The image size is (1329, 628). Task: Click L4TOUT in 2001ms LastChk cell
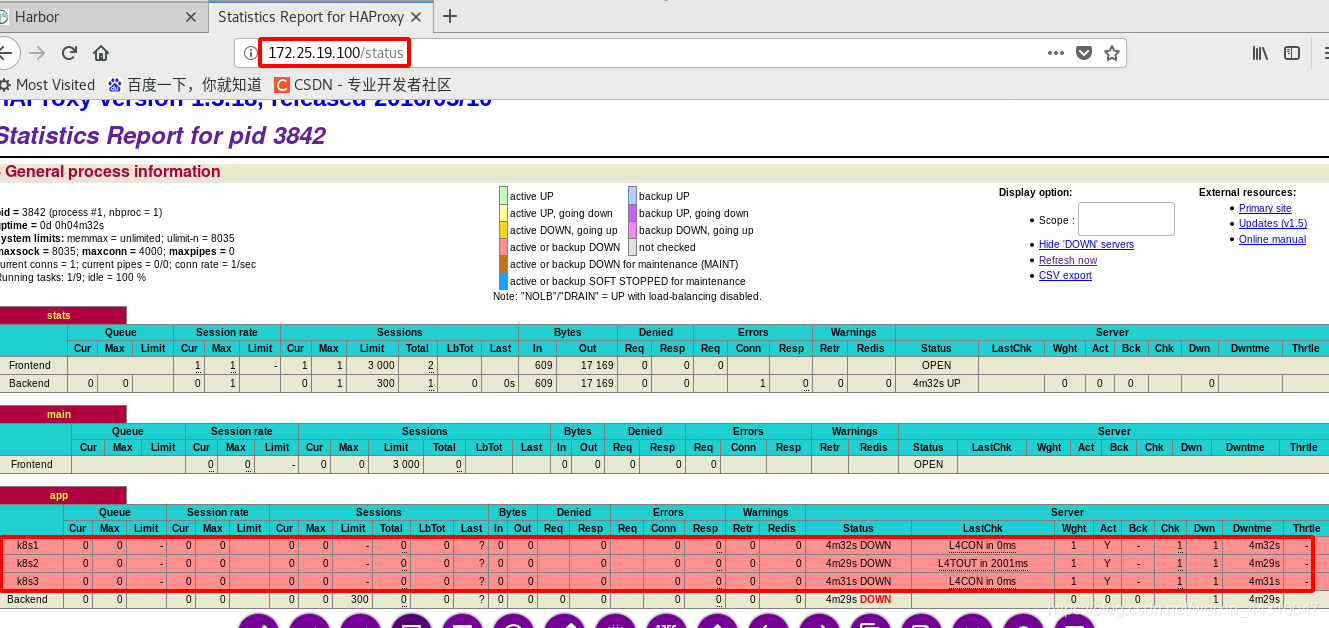(x=982, y=563)
